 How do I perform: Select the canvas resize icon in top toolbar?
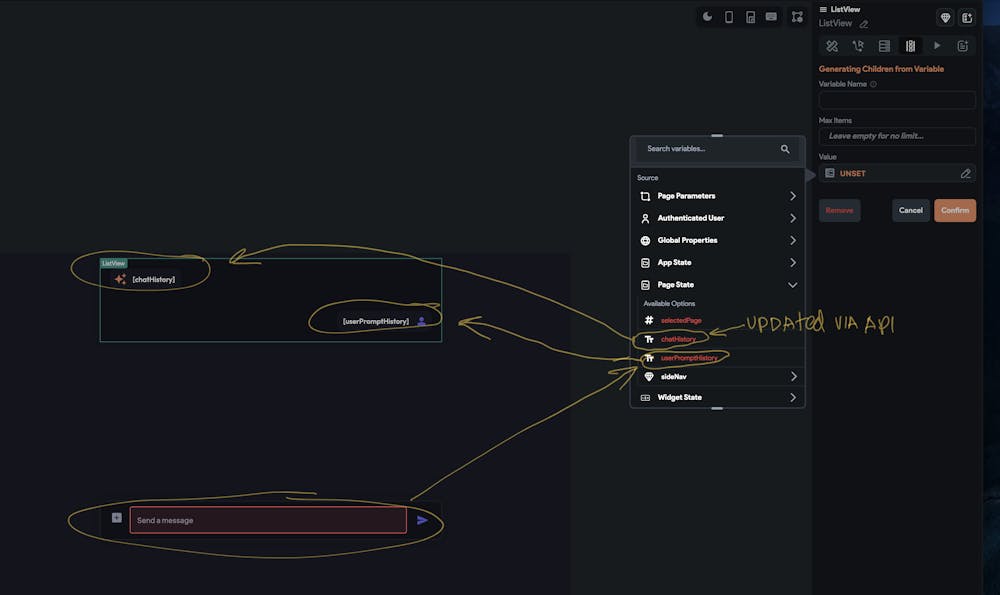pyautogui.click(x=797, y=17)
